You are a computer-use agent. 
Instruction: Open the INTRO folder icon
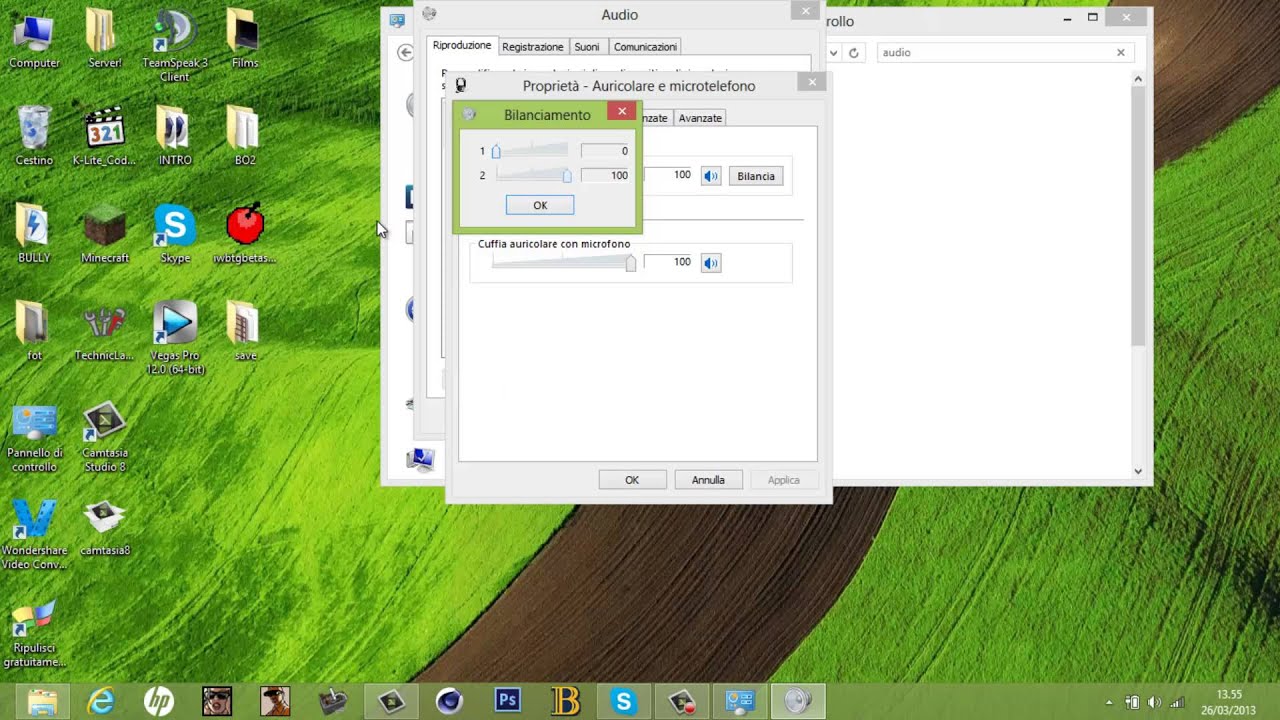coord(174,136)
